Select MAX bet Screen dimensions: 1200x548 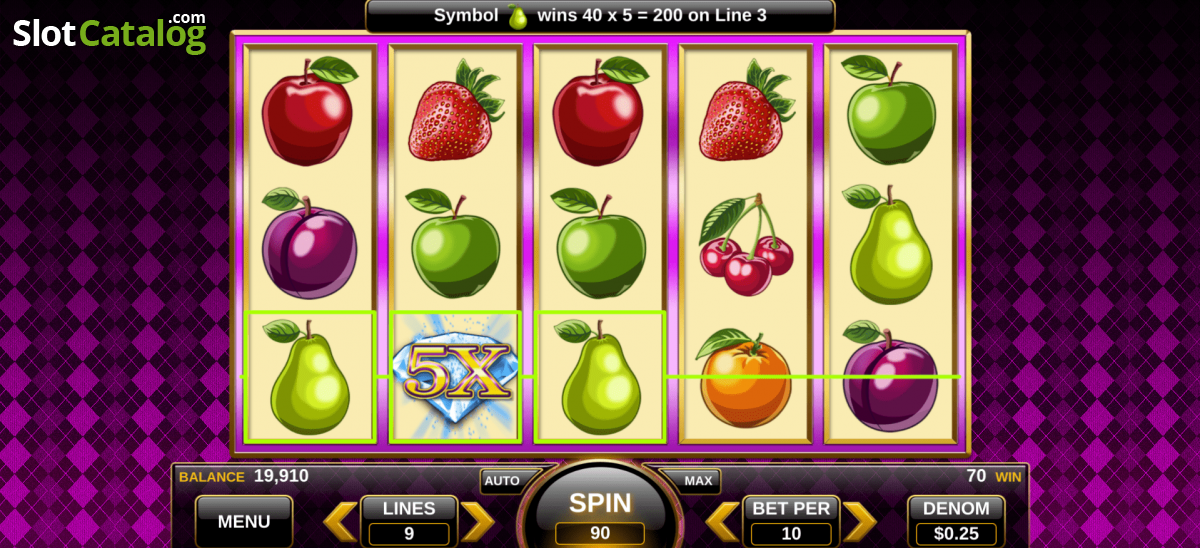(x=697, y=481)
